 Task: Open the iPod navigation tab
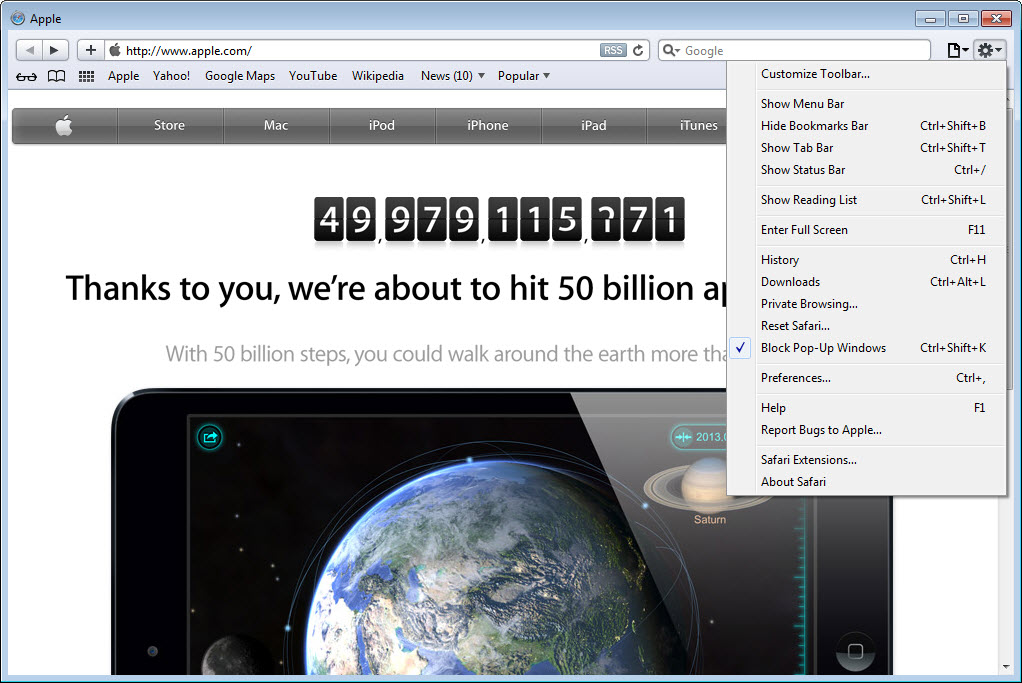tap(382, 125)
